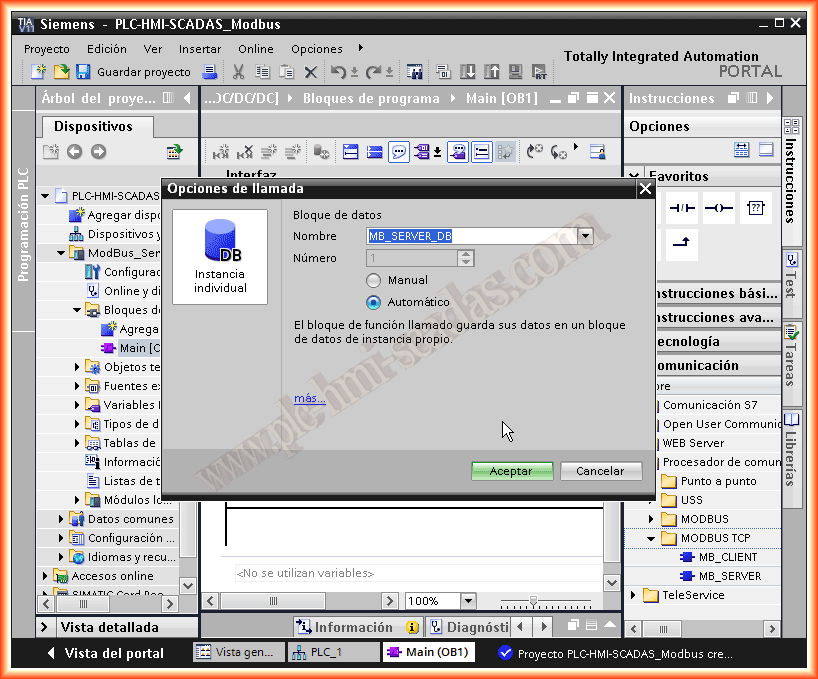Click the Guardar proyecto save icon
818x679 pixels.
point(83,72)
